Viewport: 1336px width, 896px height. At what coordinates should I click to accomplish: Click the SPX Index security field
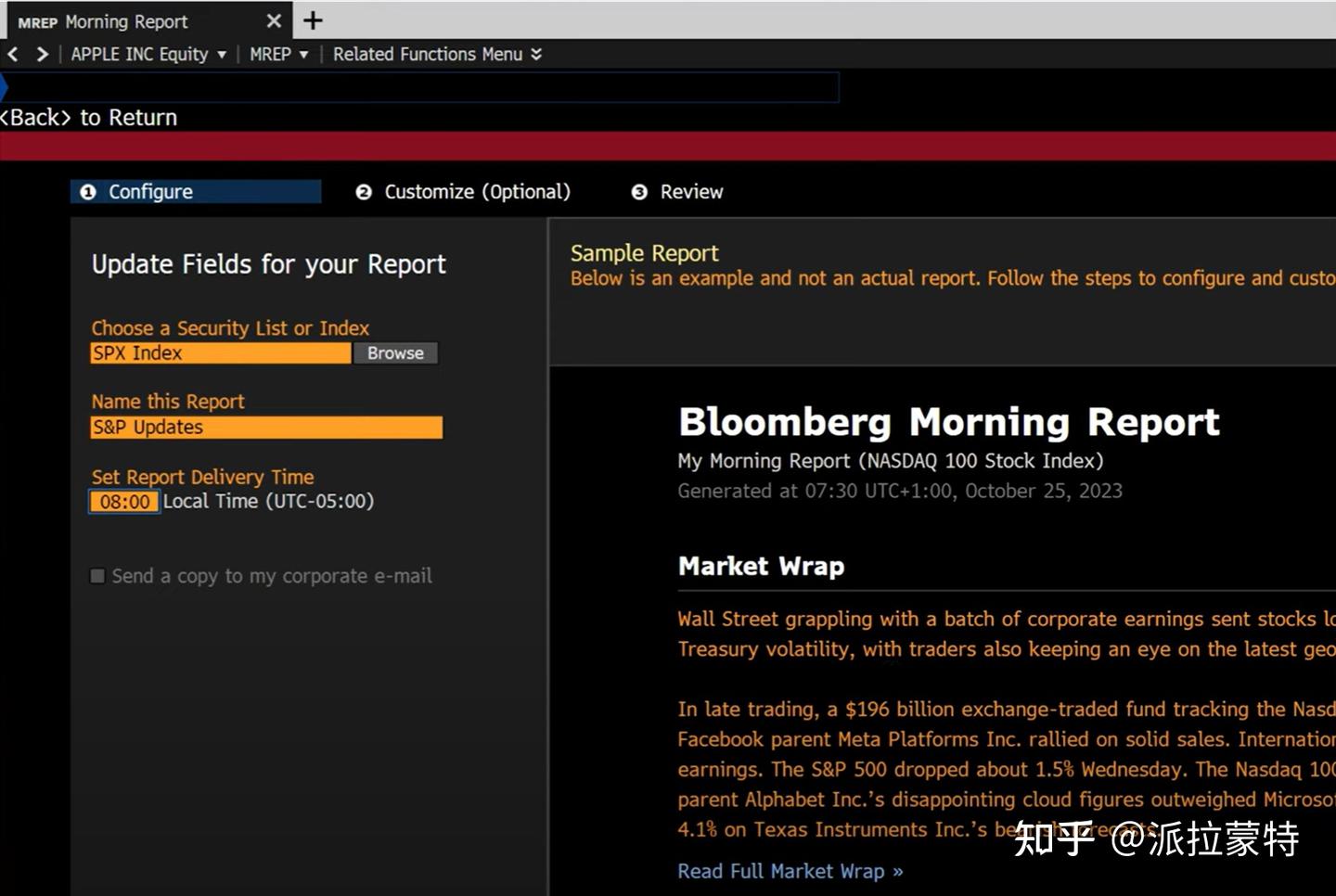pos(221,353)
